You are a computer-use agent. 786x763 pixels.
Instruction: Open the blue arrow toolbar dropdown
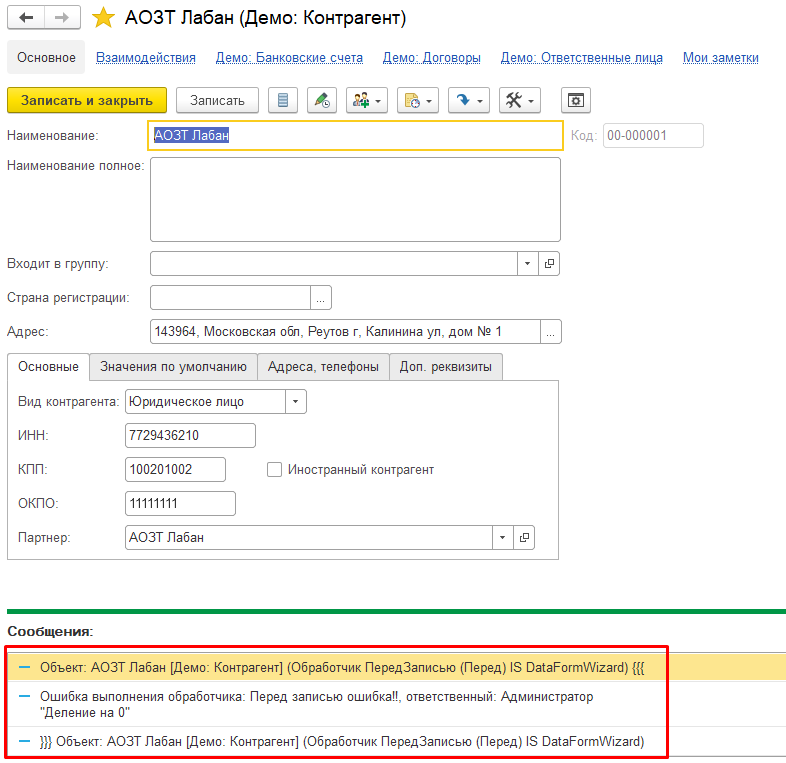[x=469, y=100]
